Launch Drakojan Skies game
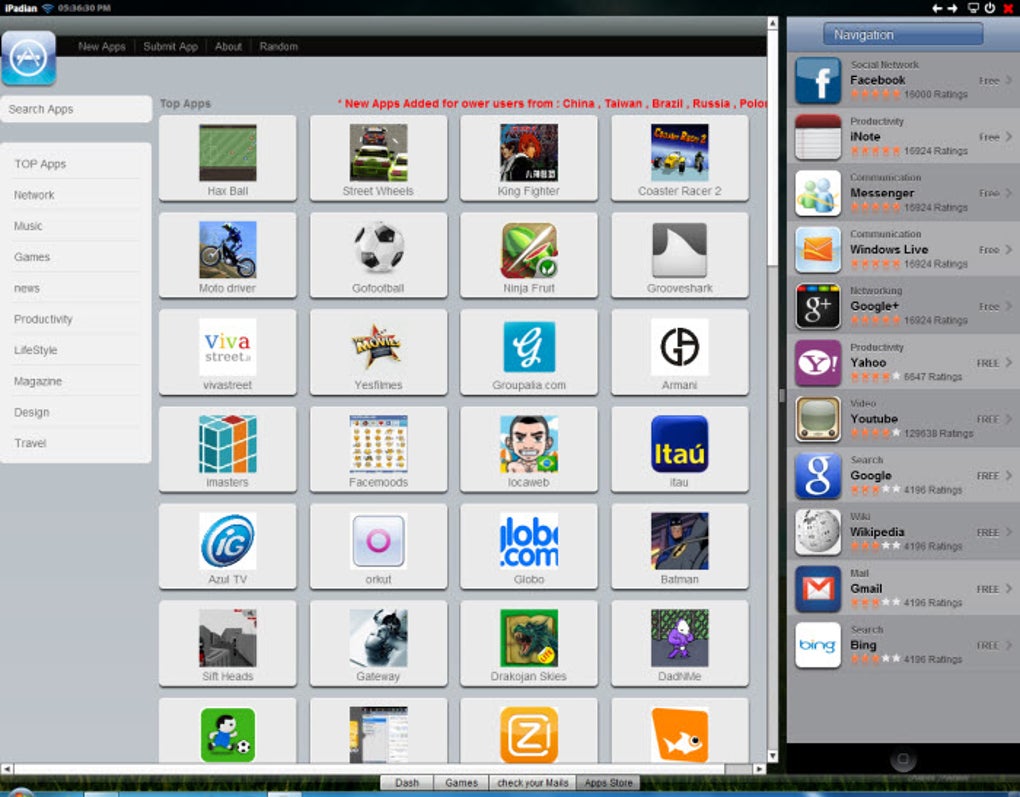The width and height of the screenshot is (1020, 797). pos(529,643)
